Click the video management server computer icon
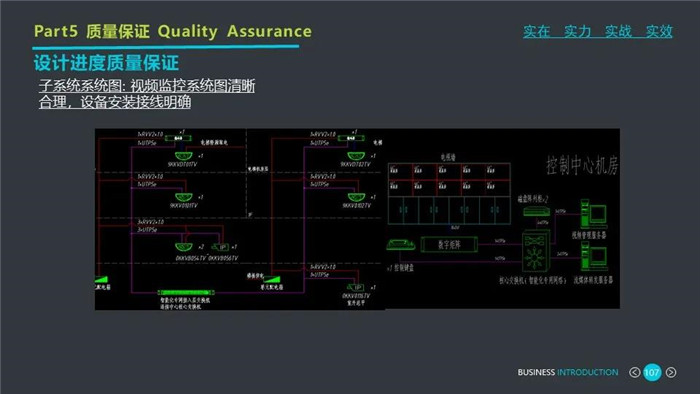Screen dimensions: 700x394 point(593,214)
